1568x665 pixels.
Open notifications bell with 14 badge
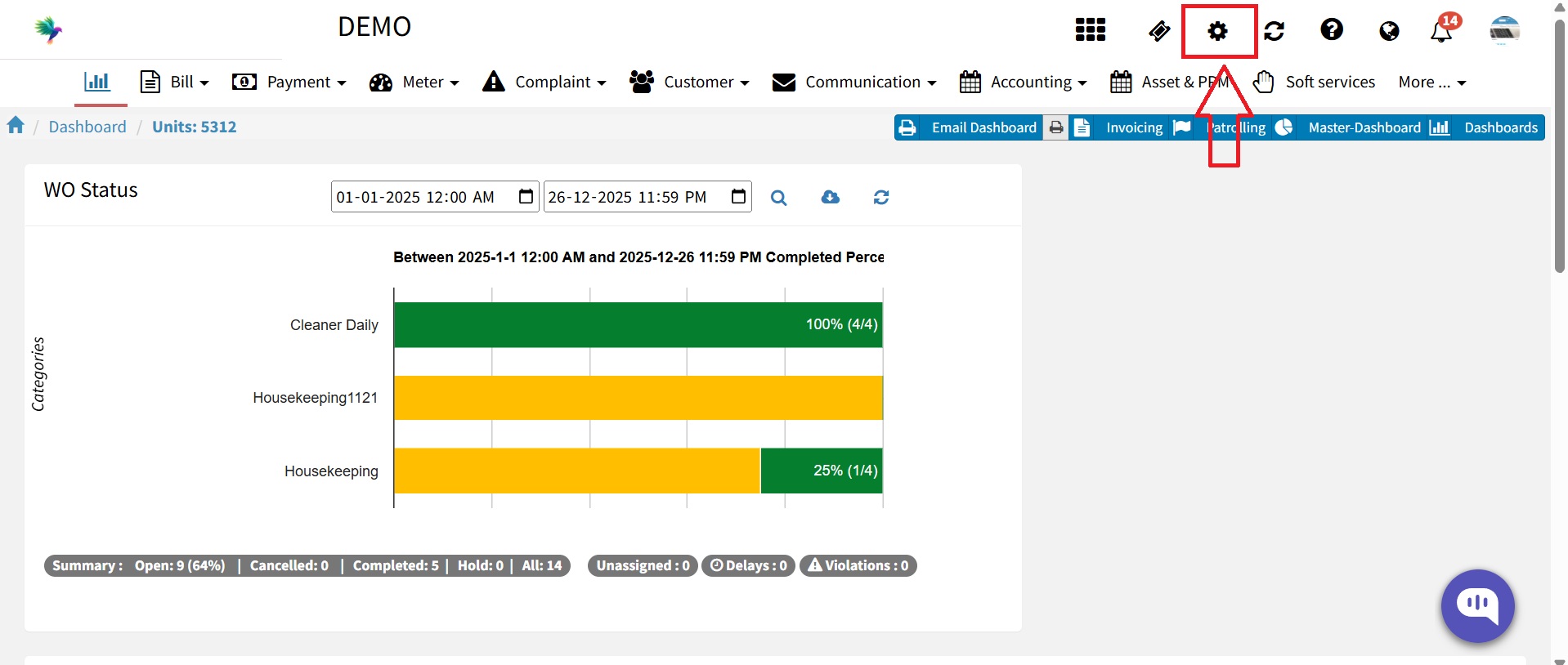point(1441,31)
